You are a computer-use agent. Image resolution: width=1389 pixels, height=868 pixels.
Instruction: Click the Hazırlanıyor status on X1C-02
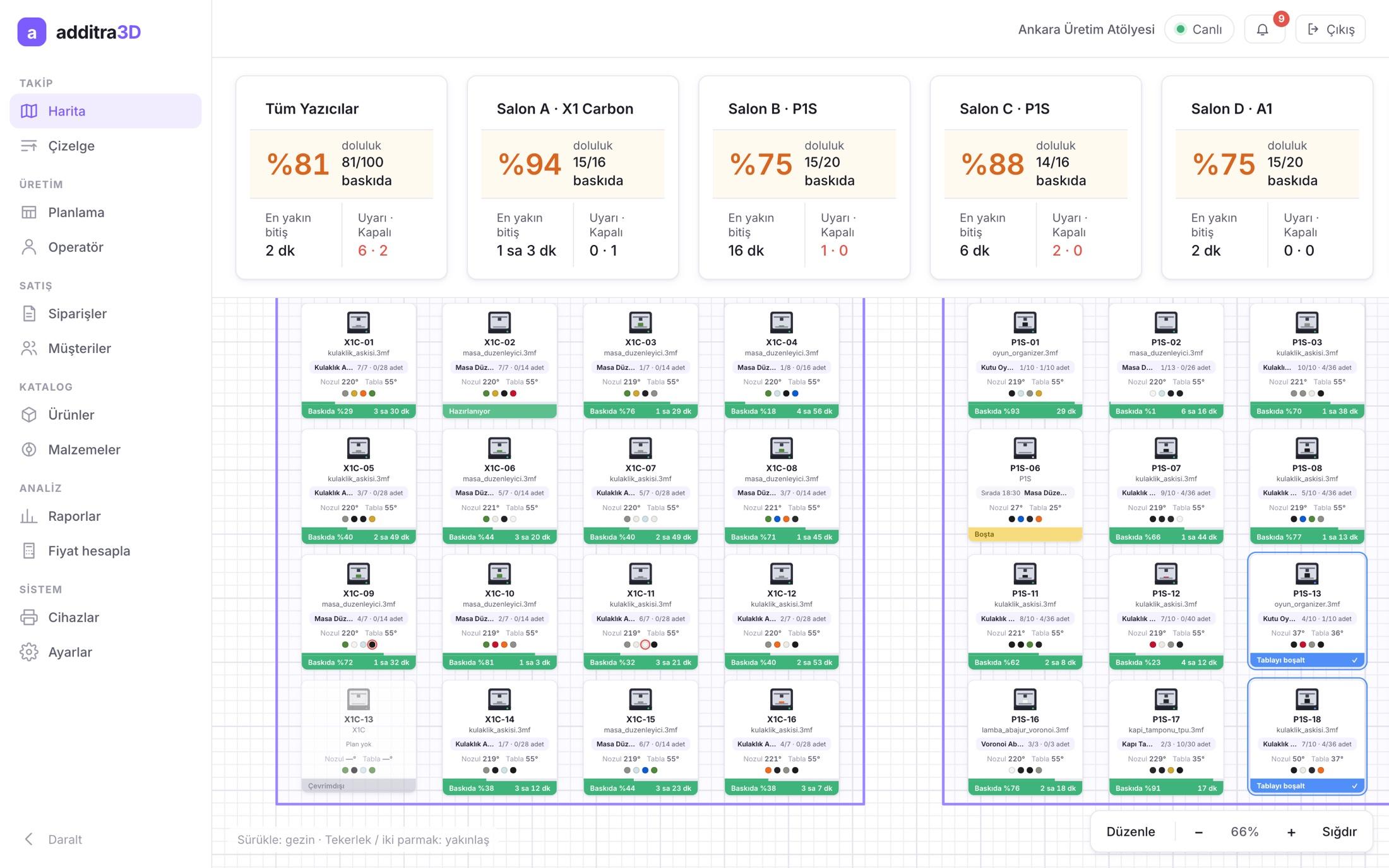(499, 411)
